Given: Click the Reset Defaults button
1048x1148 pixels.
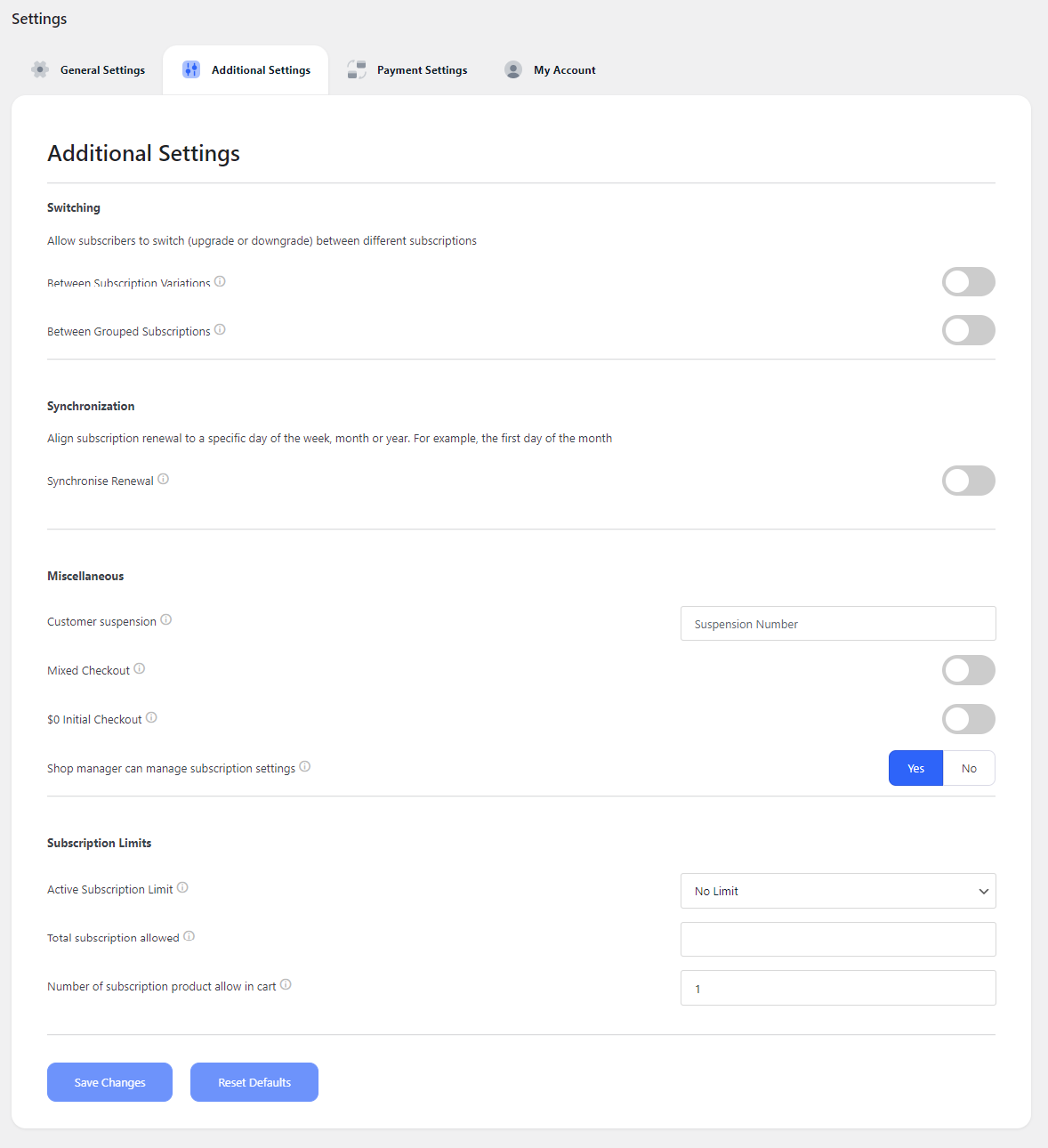Looking at the screenshot, I should pos(254,1082).
